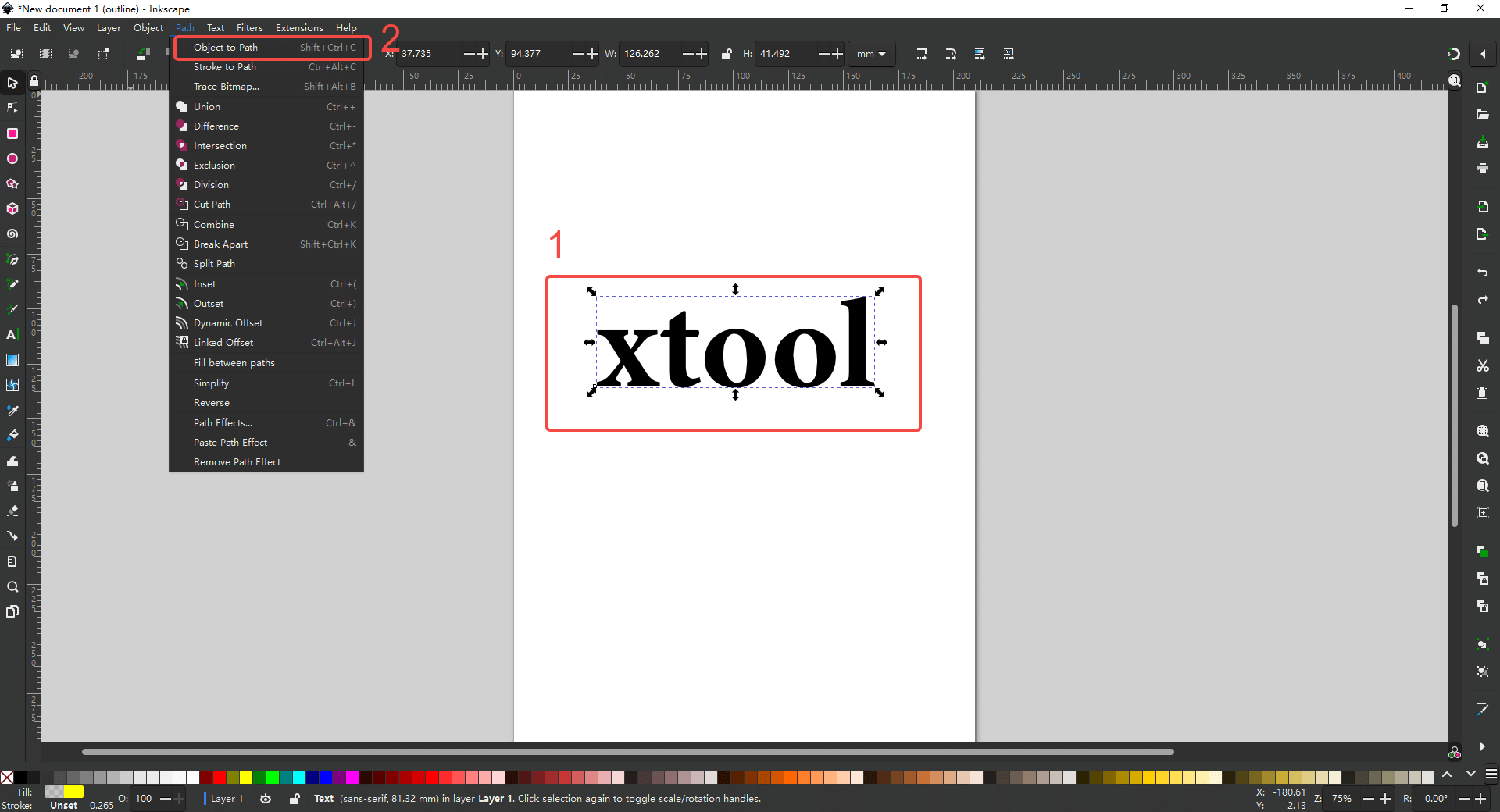Toggle move gradients with object
This screenshot has width=1500, height=812.
point(980,54)
